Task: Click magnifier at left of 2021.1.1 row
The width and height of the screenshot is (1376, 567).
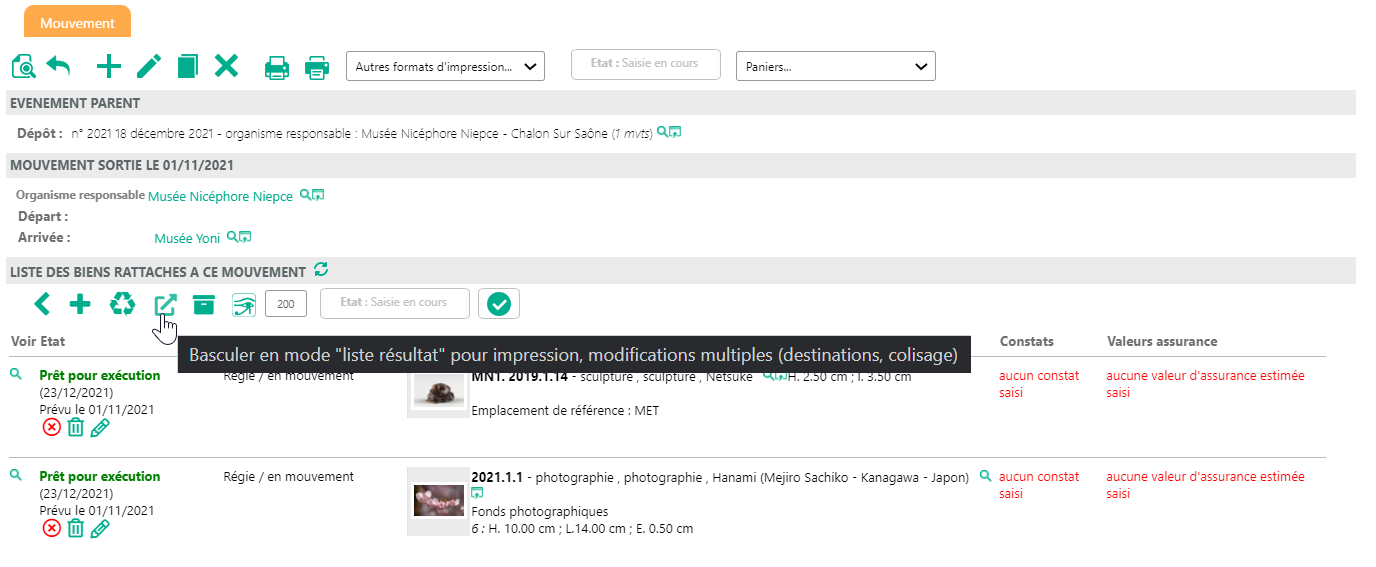Action: [x=15, y=475]
